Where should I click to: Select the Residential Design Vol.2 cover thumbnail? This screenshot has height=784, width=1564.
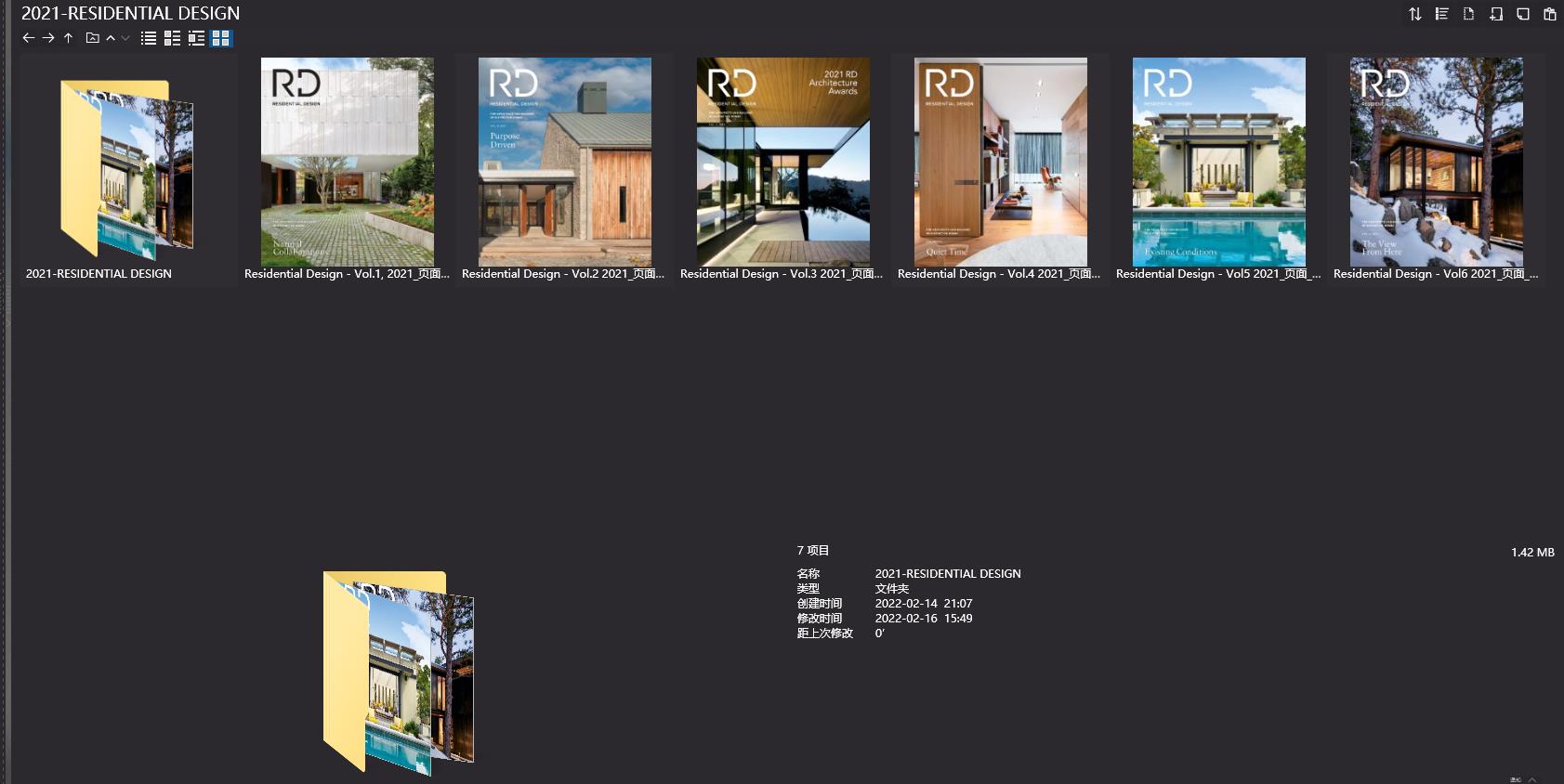click(565, 162)
